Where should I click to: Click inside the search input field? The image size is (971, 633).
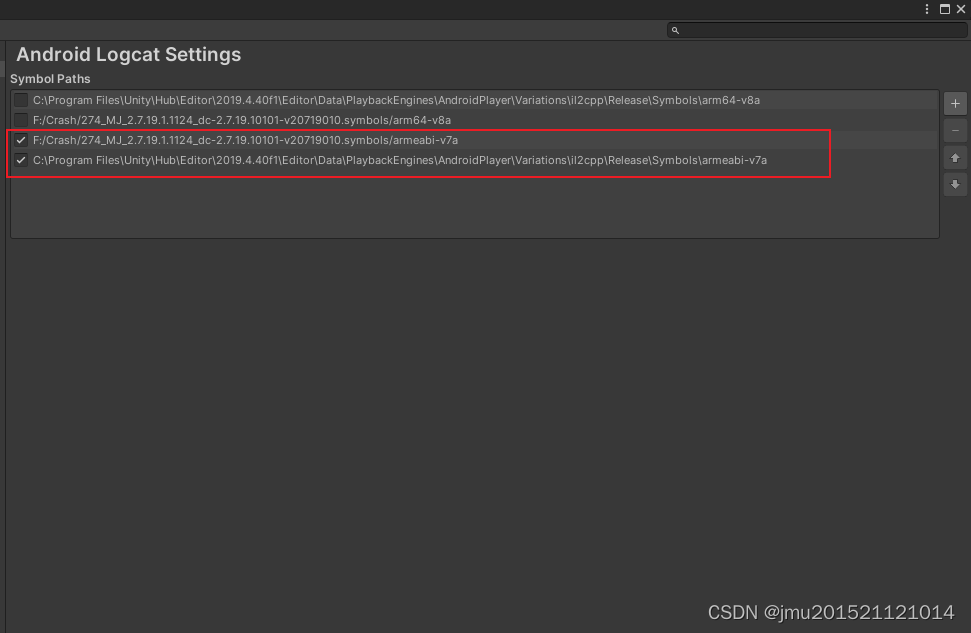point(800,30)
